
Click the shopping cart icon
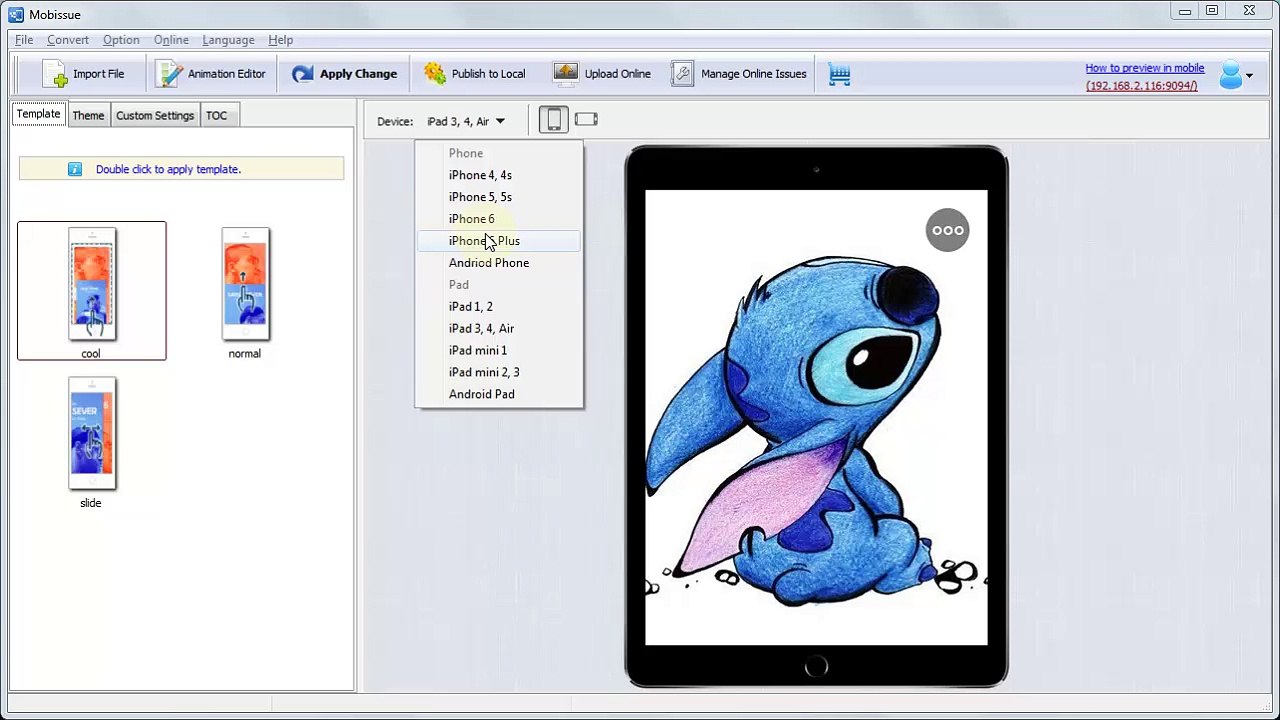pos(839,75)
